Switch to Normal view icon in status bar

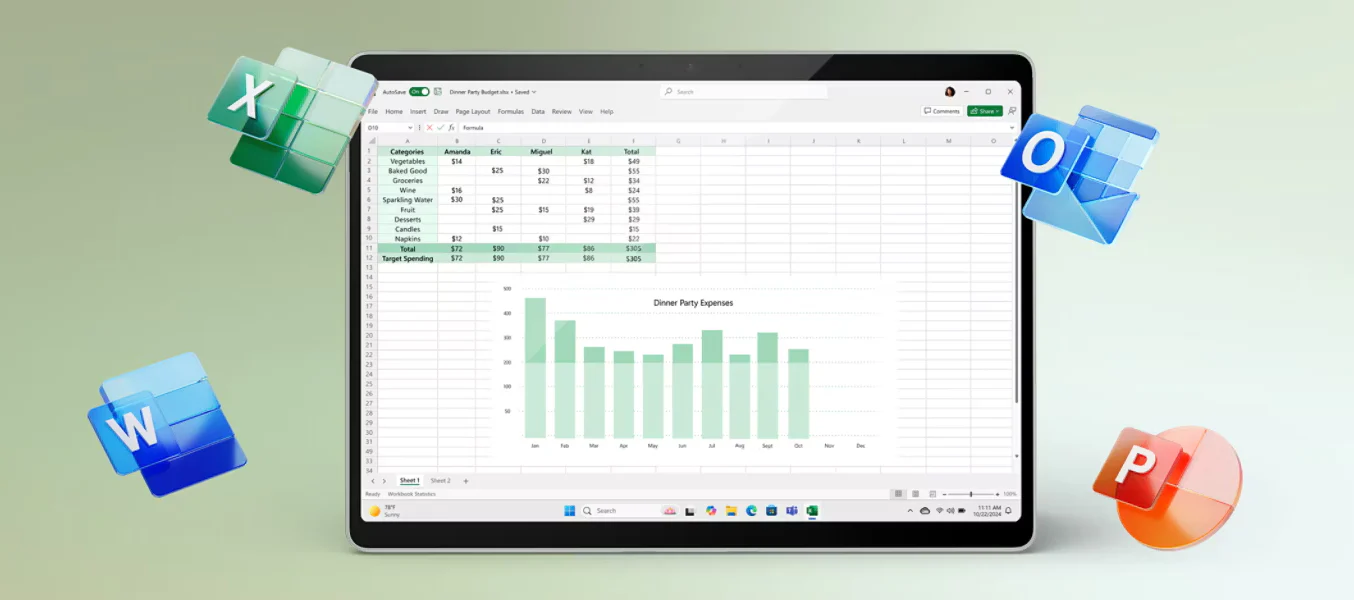(898, 494)
